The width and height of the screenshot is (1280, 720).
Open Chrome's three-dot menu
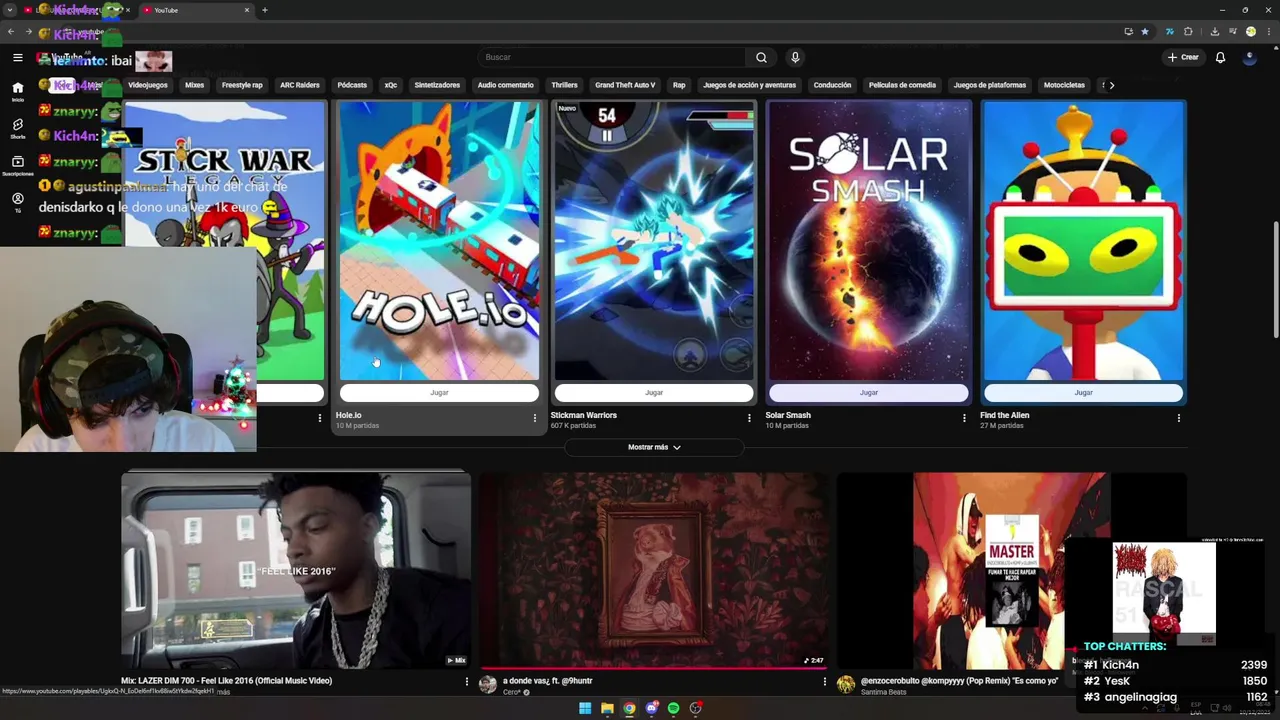pyautogui.click(x=1267, y=31)
